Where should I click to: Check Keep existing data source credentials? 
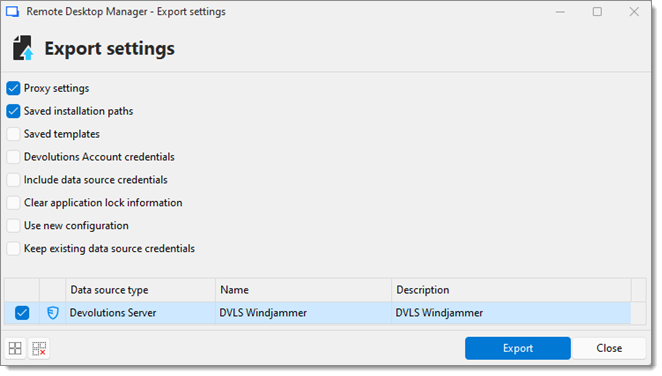(x=13, y=248)
